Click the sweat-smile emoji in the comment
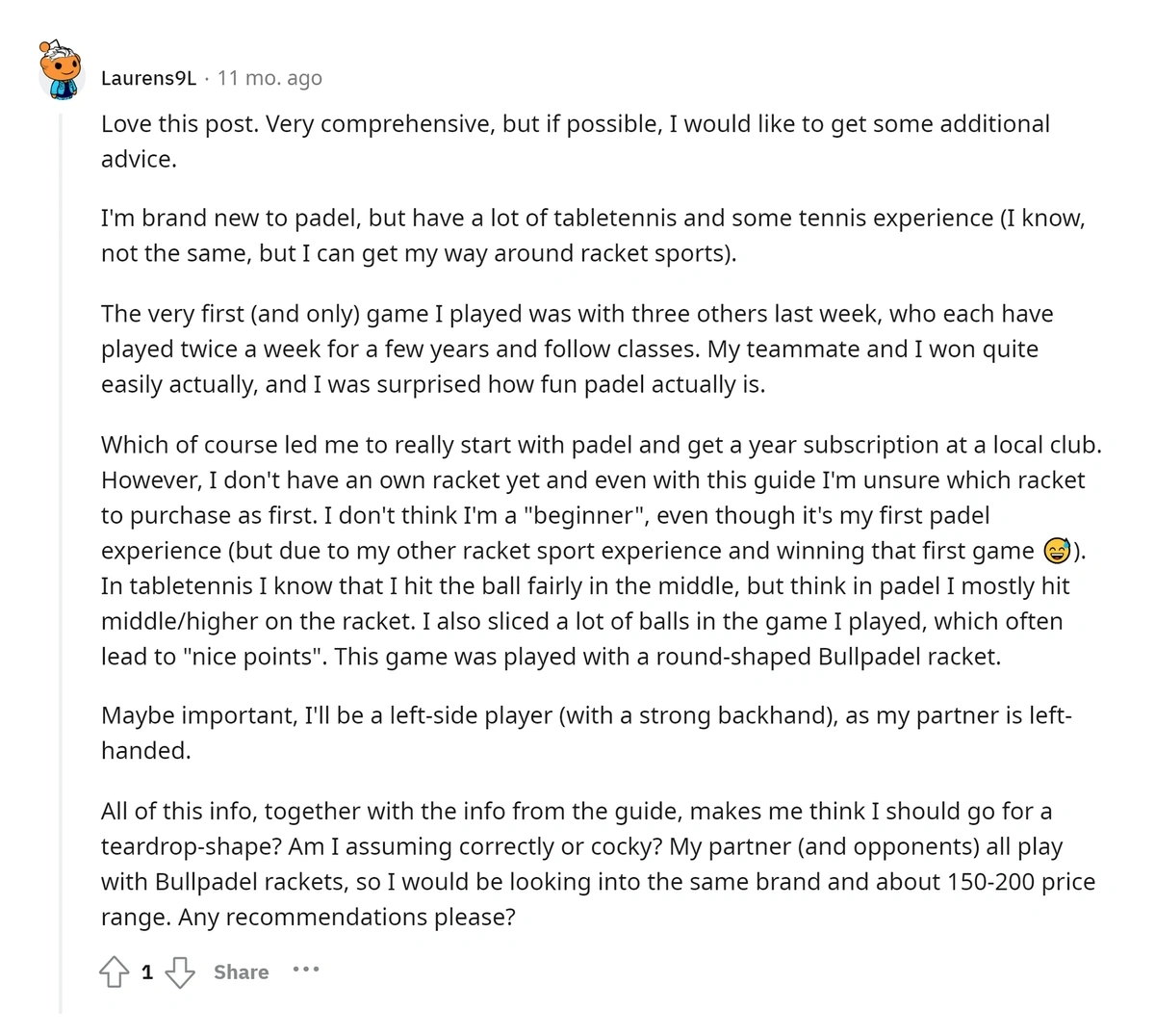1155x1036 pixels. pyautogui.click(x=1057, y=551)
